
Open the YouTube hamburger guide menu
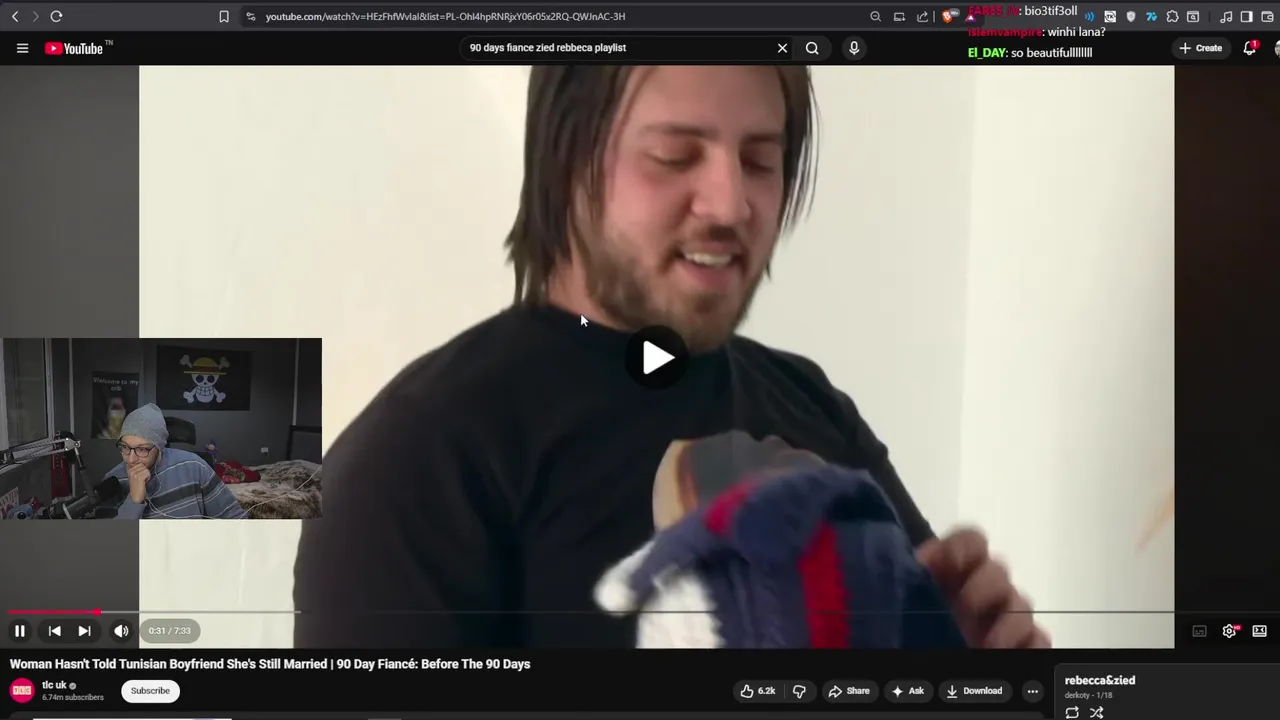(22, 48)
